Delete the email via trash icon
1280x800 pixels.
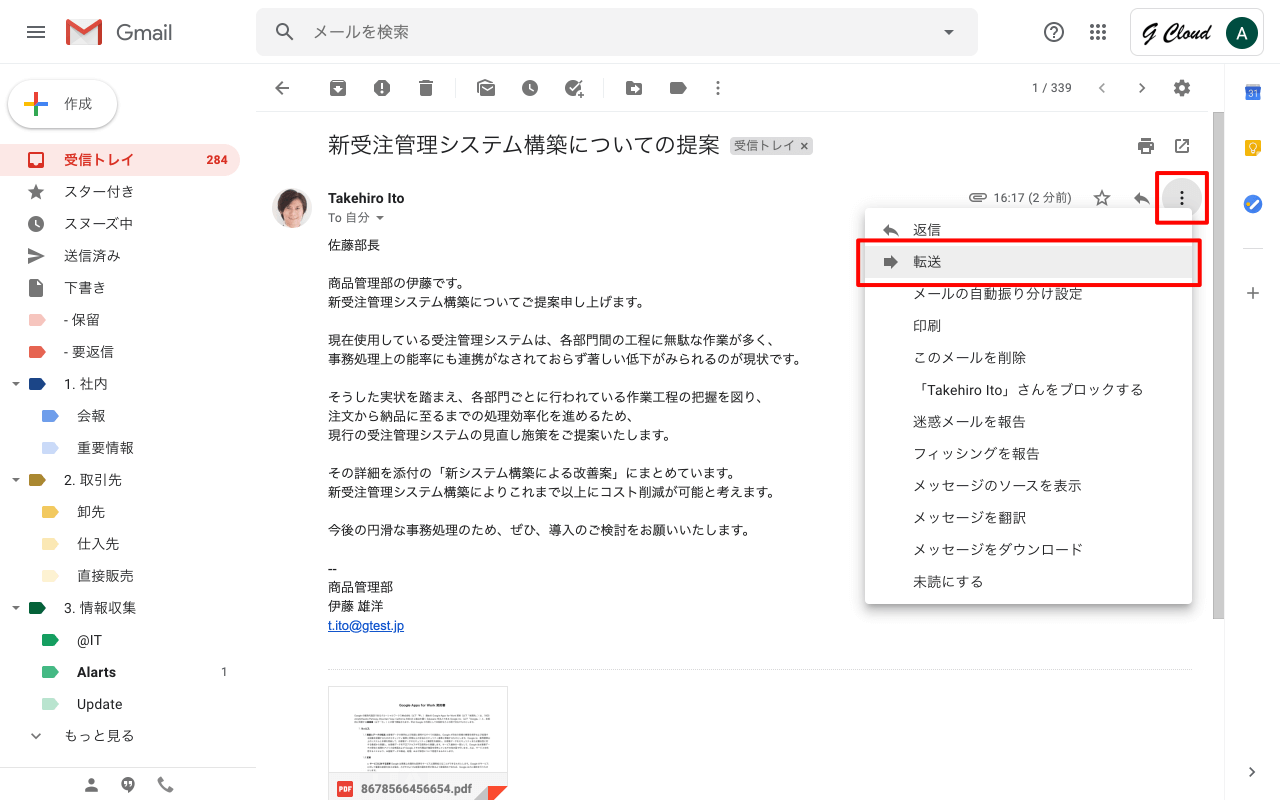point(426,88)
